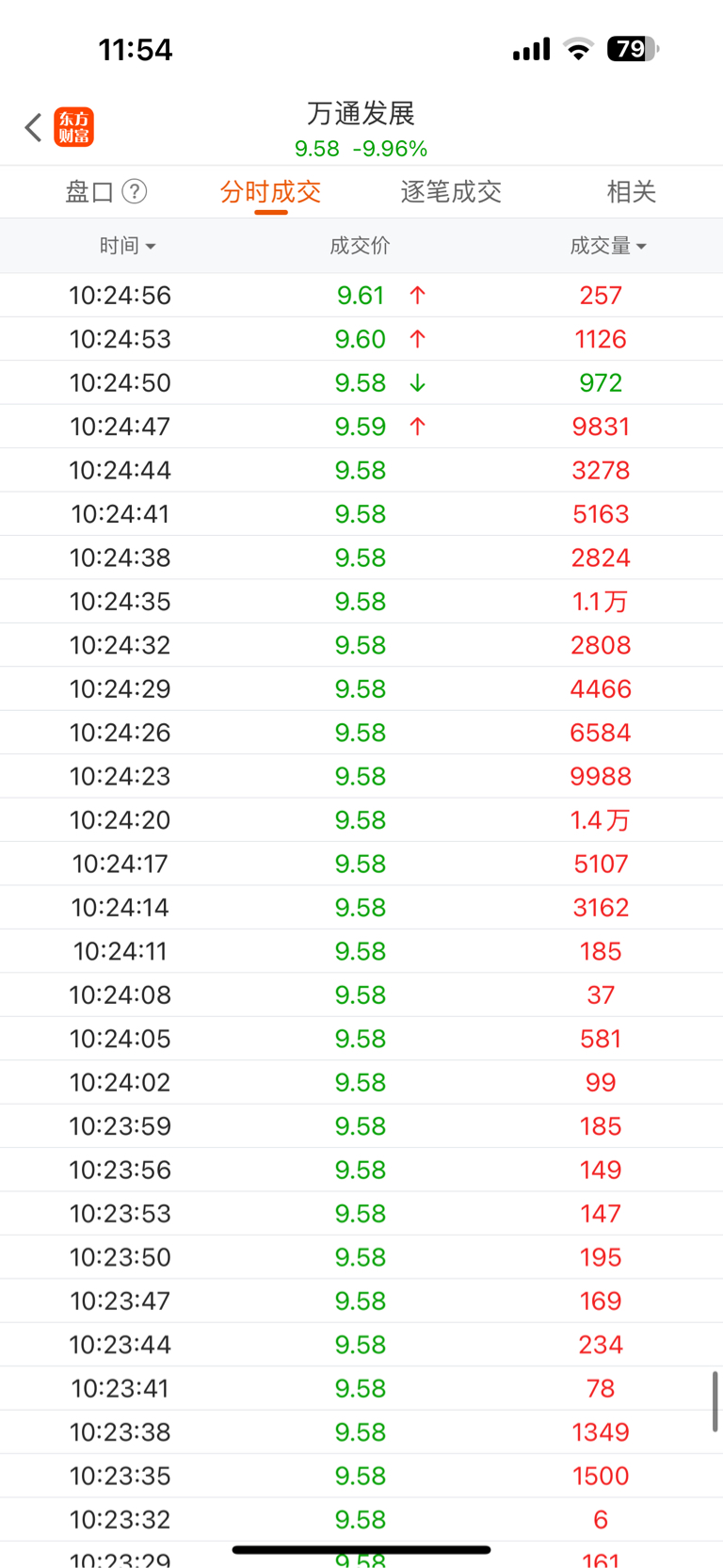Select the 分时成交 tab
The width and height of the screenshot is (723, 1568).
[271, 192]
